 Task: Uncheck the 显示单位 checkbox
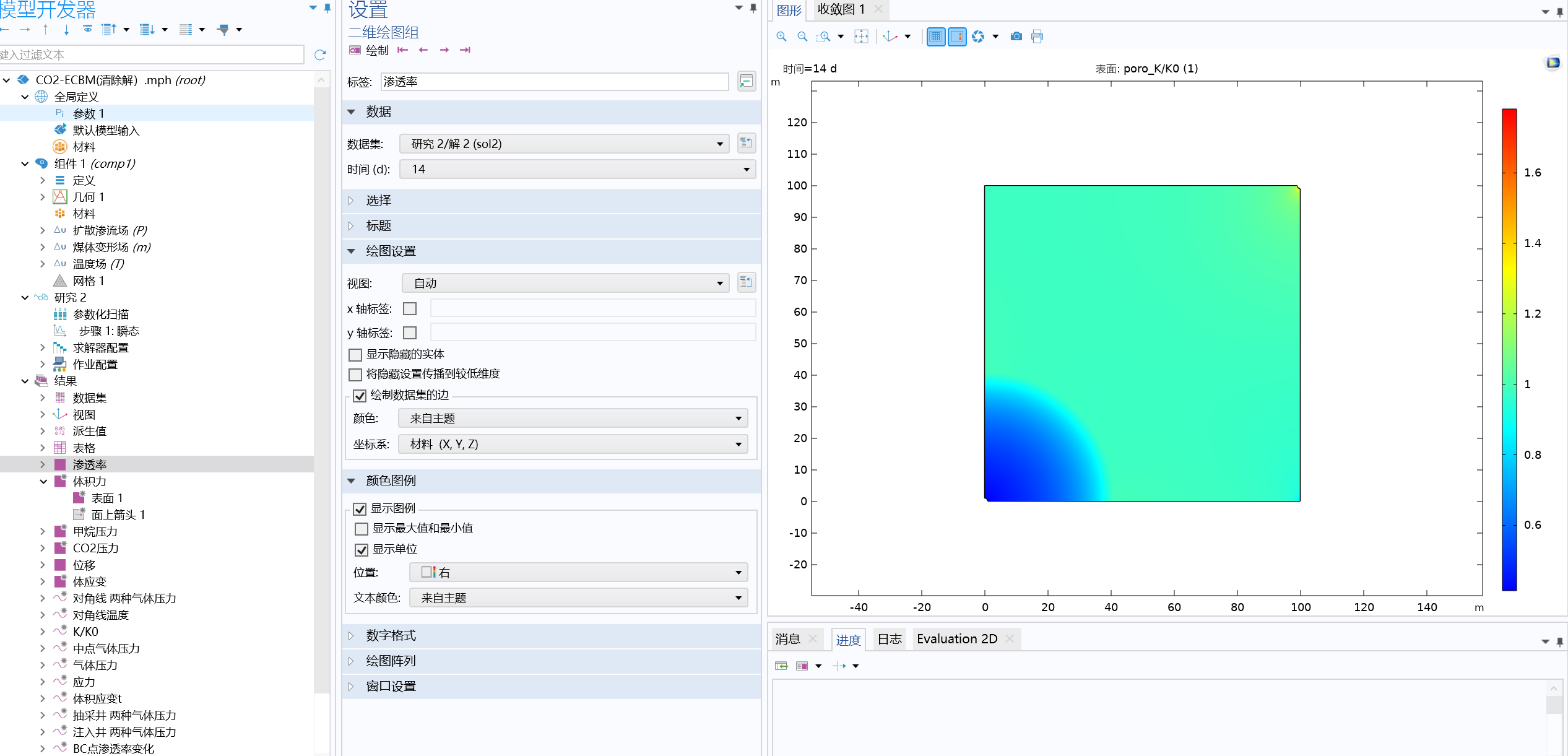pyautogui.click(x=362, y=550)
